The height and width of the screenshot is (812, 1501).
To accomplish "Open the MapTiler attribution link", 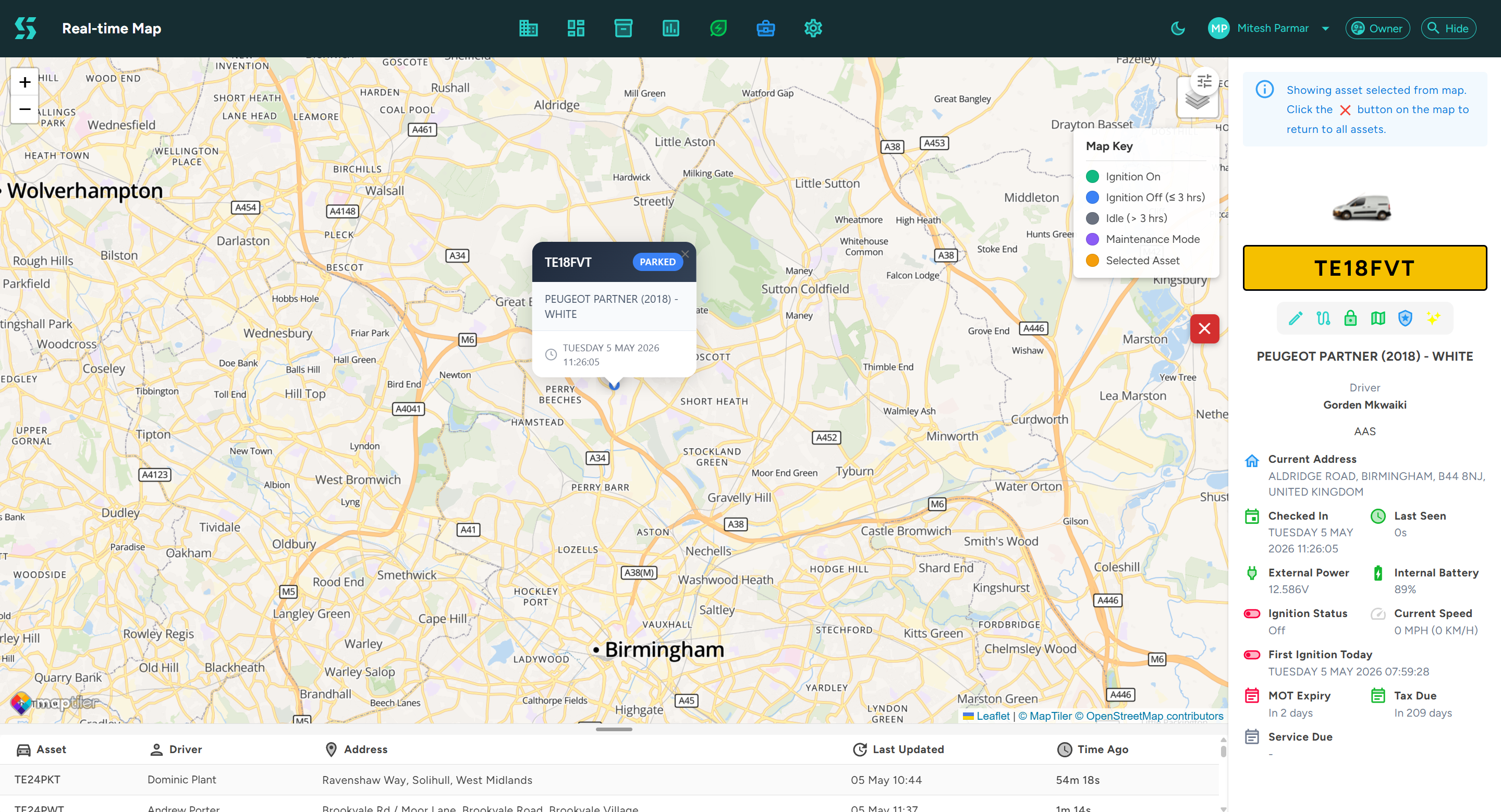I will [x=1045, y=716].
